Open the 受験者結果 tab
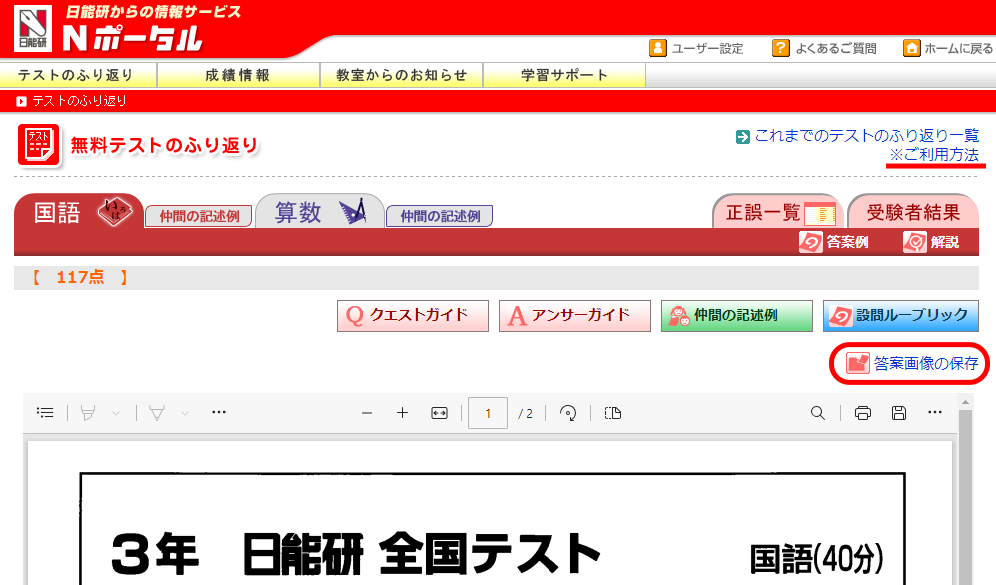Image resolution: width=996 pixels, height=585 pixels. [x=913, y=212]
